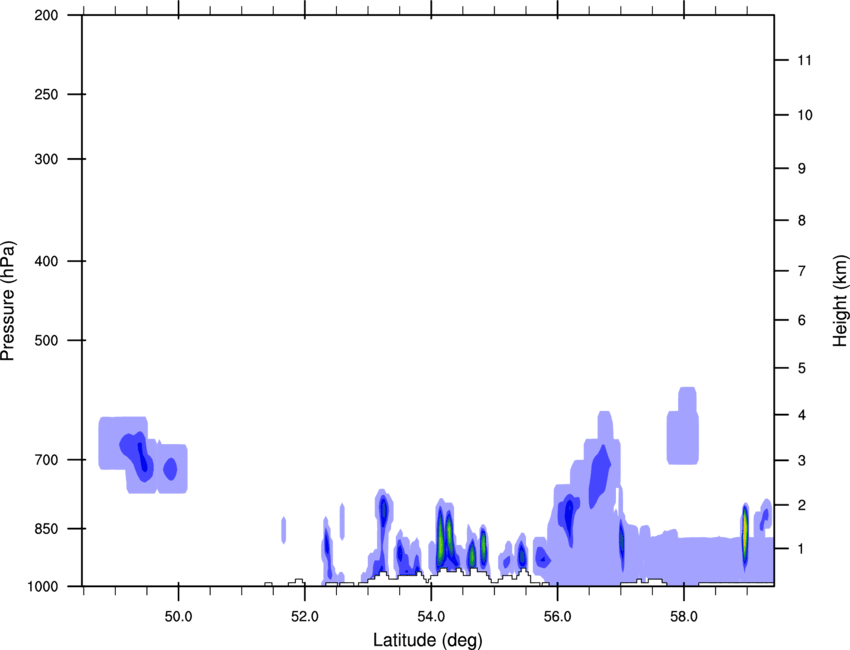Click the 58.0 latitude tick label
850x650 pixels.
click(684, 617)
